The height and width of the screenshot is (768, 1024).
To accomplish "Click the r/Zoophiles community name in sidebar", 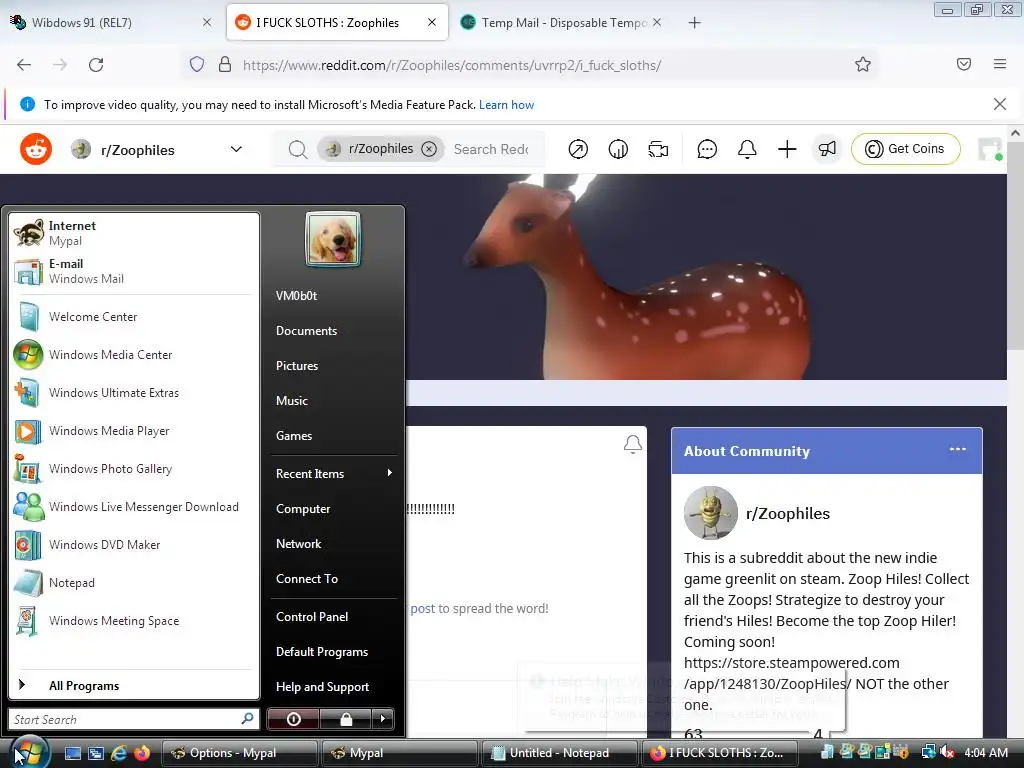I will [x=788, y=513].
